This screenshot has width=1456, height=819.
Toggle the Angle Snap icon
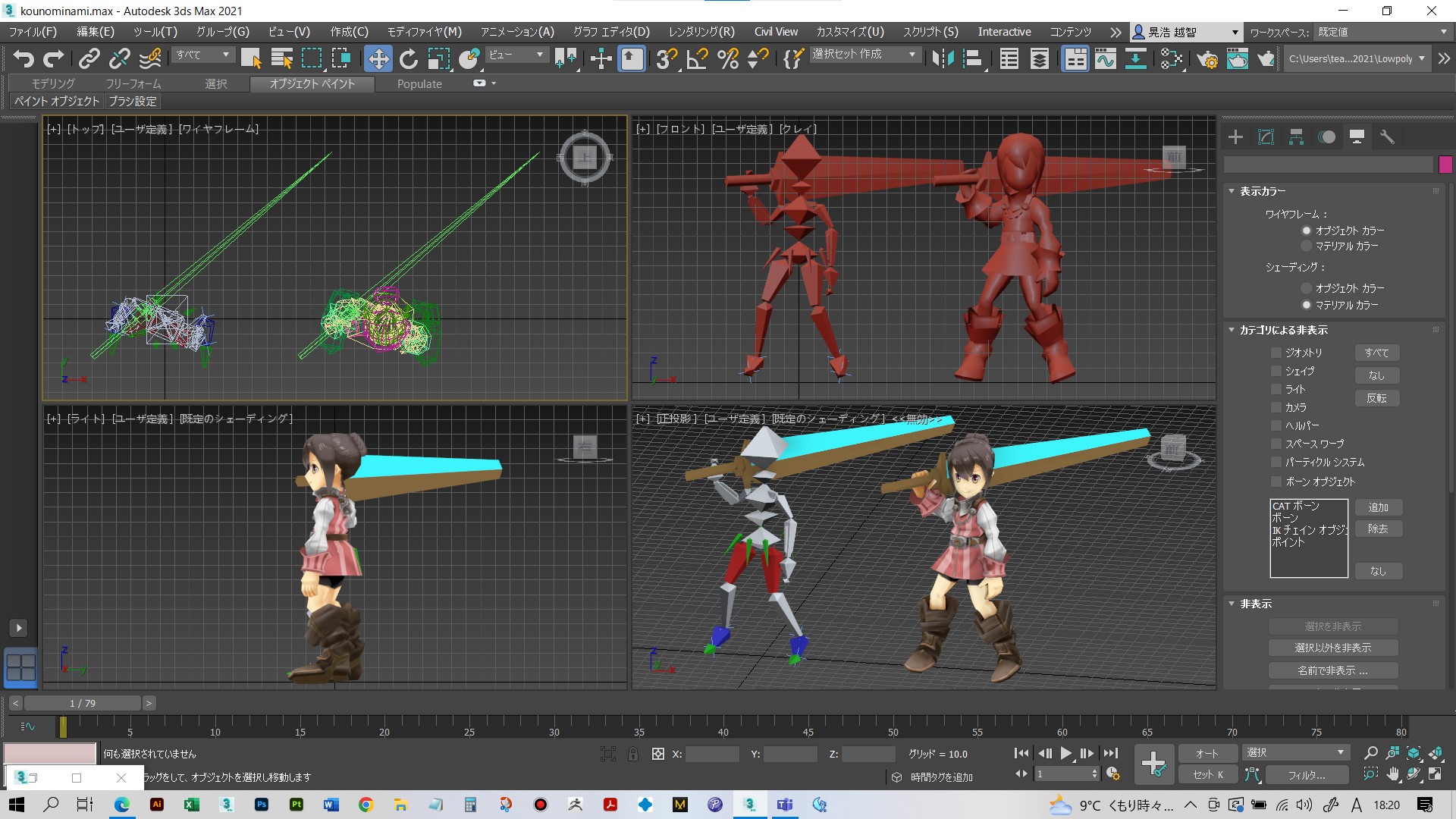pyautogui.click(x=697, y=58)
